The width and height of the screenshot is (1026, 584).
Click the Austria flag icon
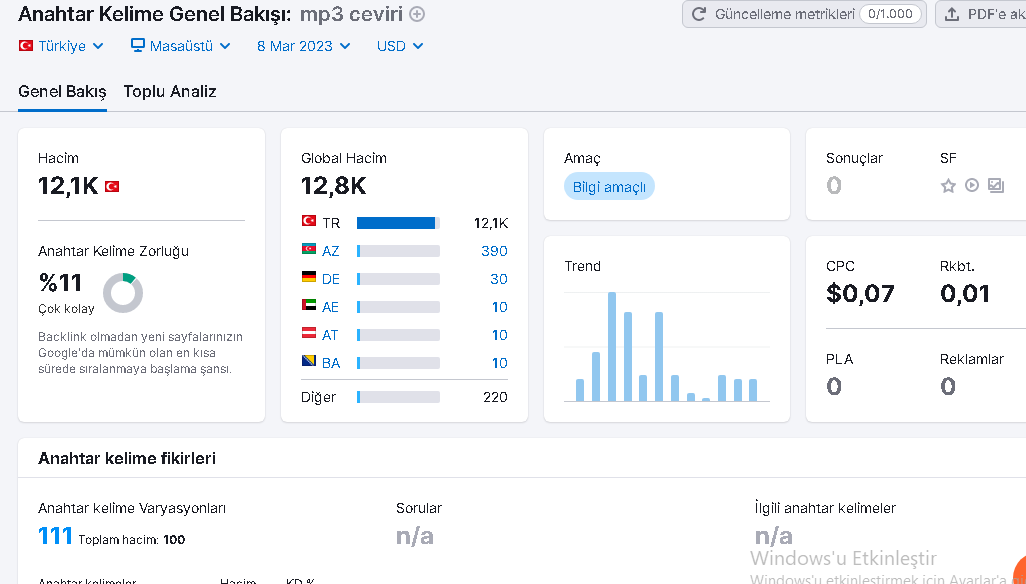pyautogui.click(x=309, y=333)
